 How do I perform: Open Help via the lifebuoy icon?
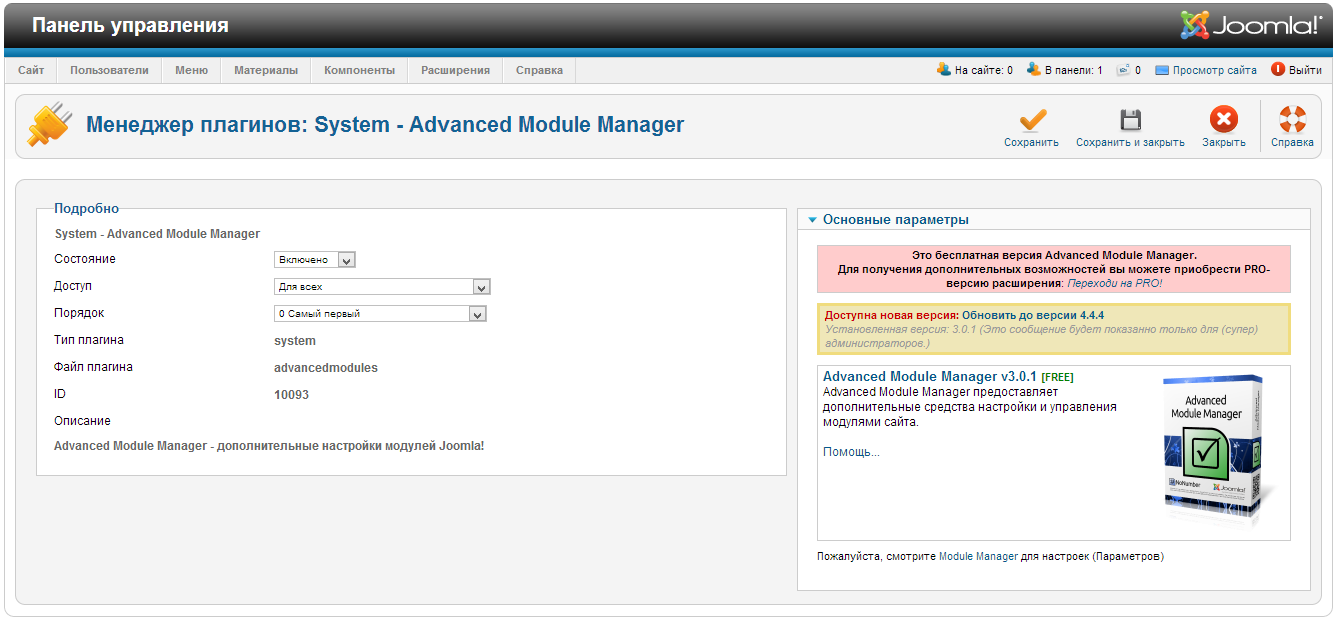point(1293,120)
